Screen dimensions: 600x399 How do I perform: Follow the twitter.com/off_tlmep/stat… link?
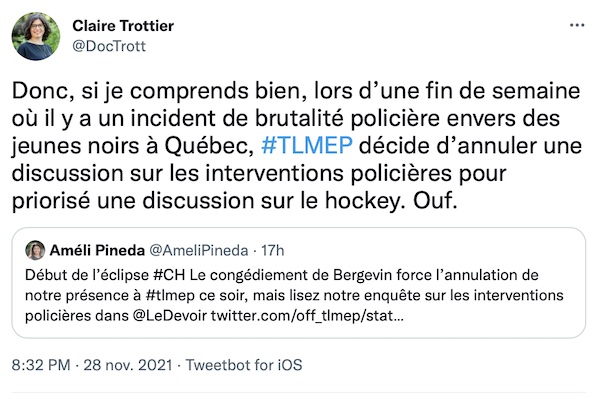pyautogui.click(x=307, y=316)
